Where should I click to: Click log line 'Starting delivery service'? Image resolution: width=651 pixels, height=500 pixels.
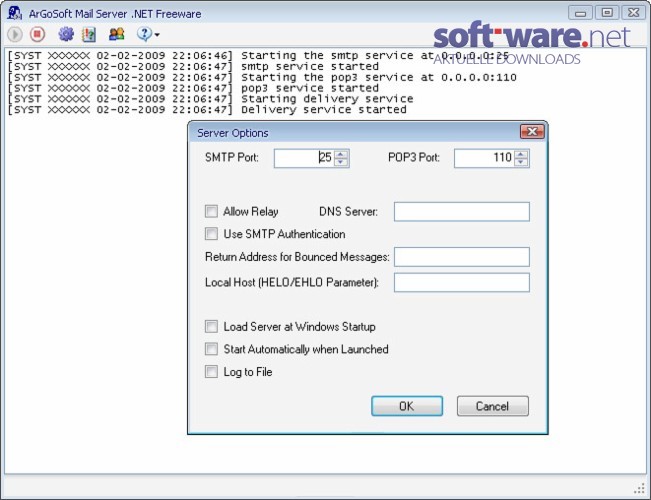point(210,99)
